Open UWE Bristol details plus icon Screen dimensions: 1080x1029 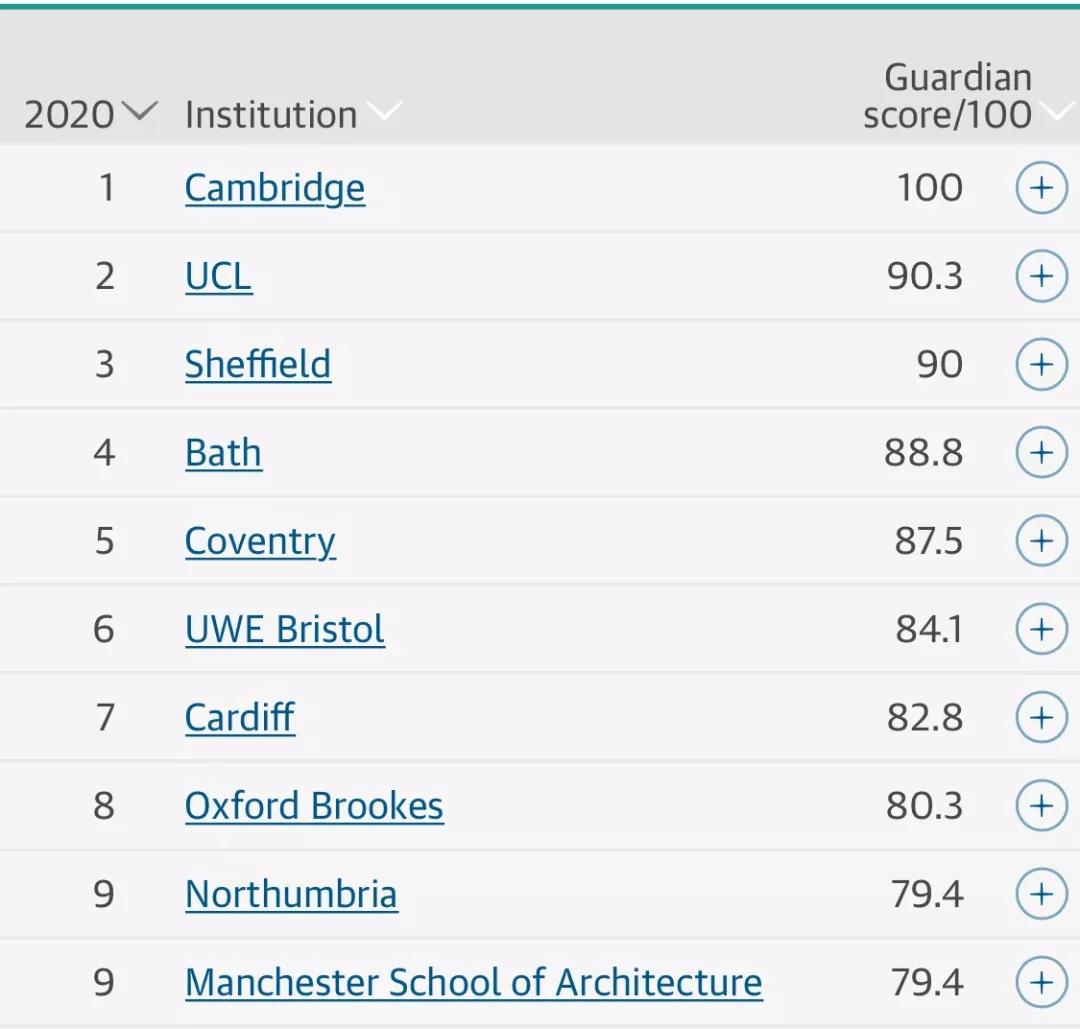[1041, 629]
